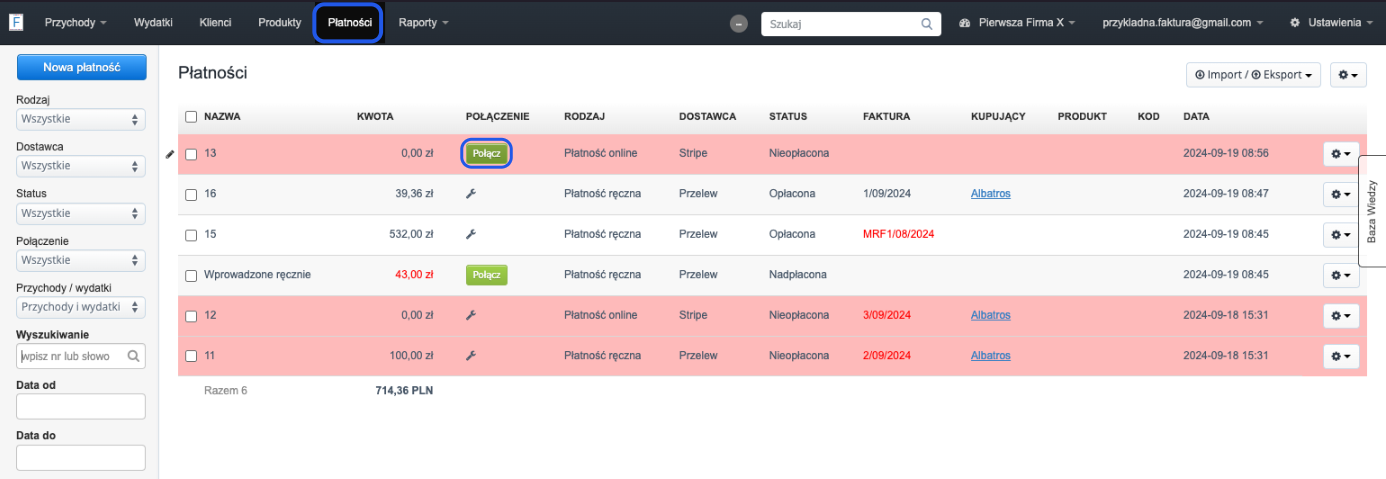Screen dimensions: 1386x479
Task: Click the Data od date field
Action: click(81, 406)
